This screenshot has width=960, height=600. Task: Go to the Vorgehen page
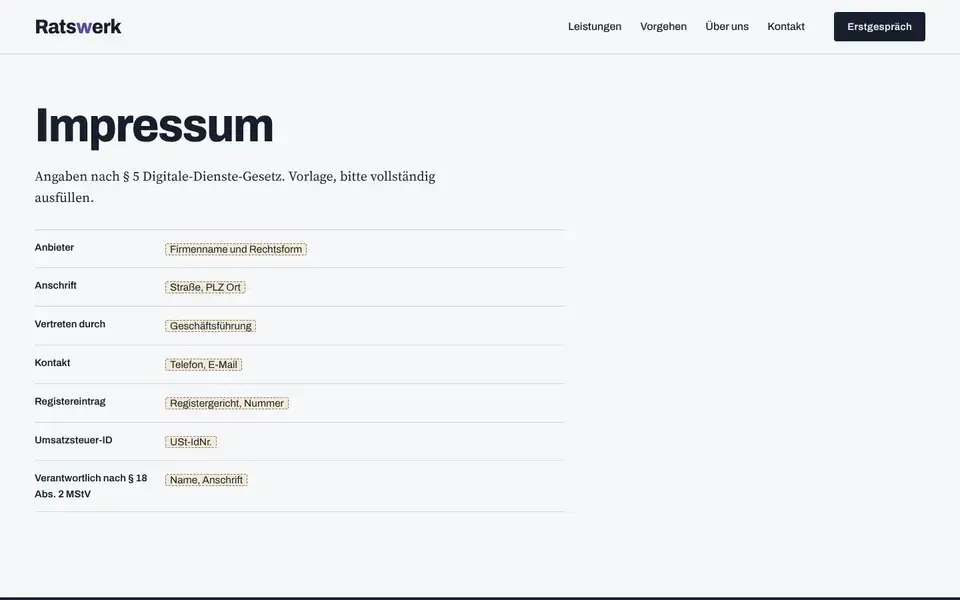(663, 26)
